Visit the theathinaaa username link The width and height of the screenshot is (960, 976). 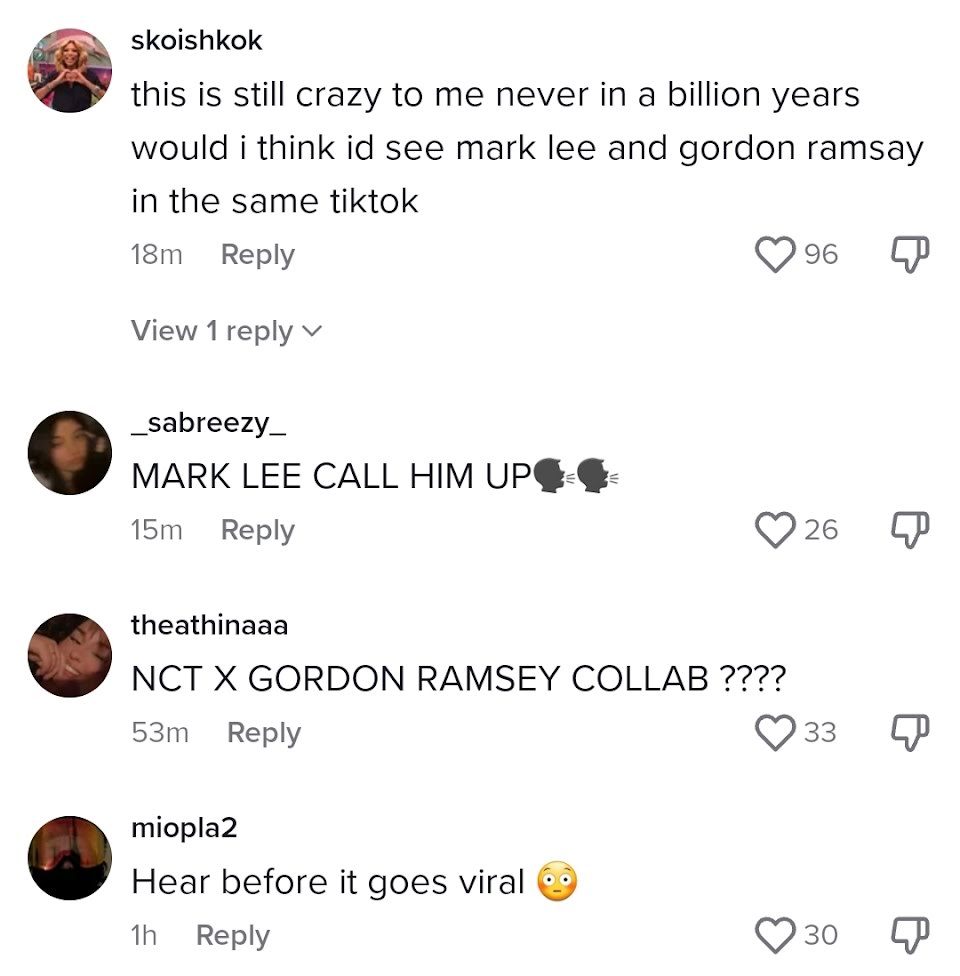pyautogui.click(x=210, y=625)
